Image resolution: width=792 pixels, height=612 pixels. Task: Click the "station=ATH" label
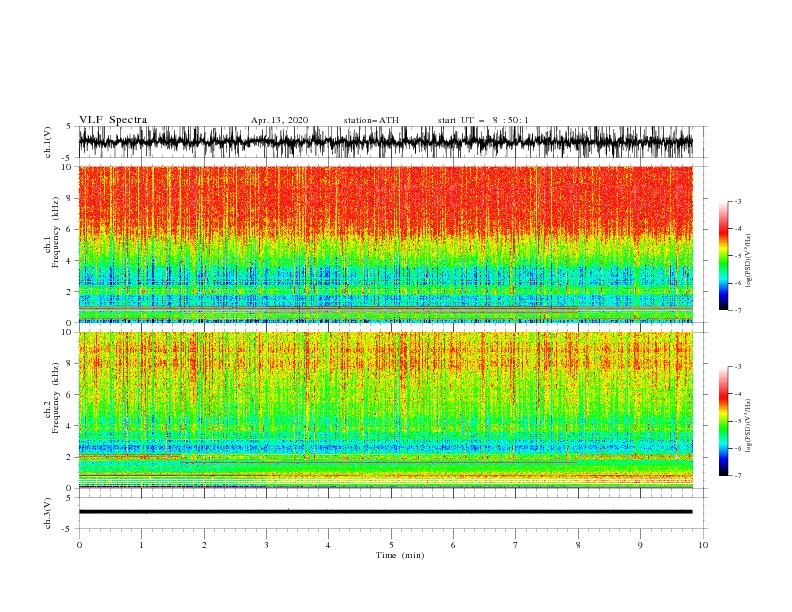371,120
